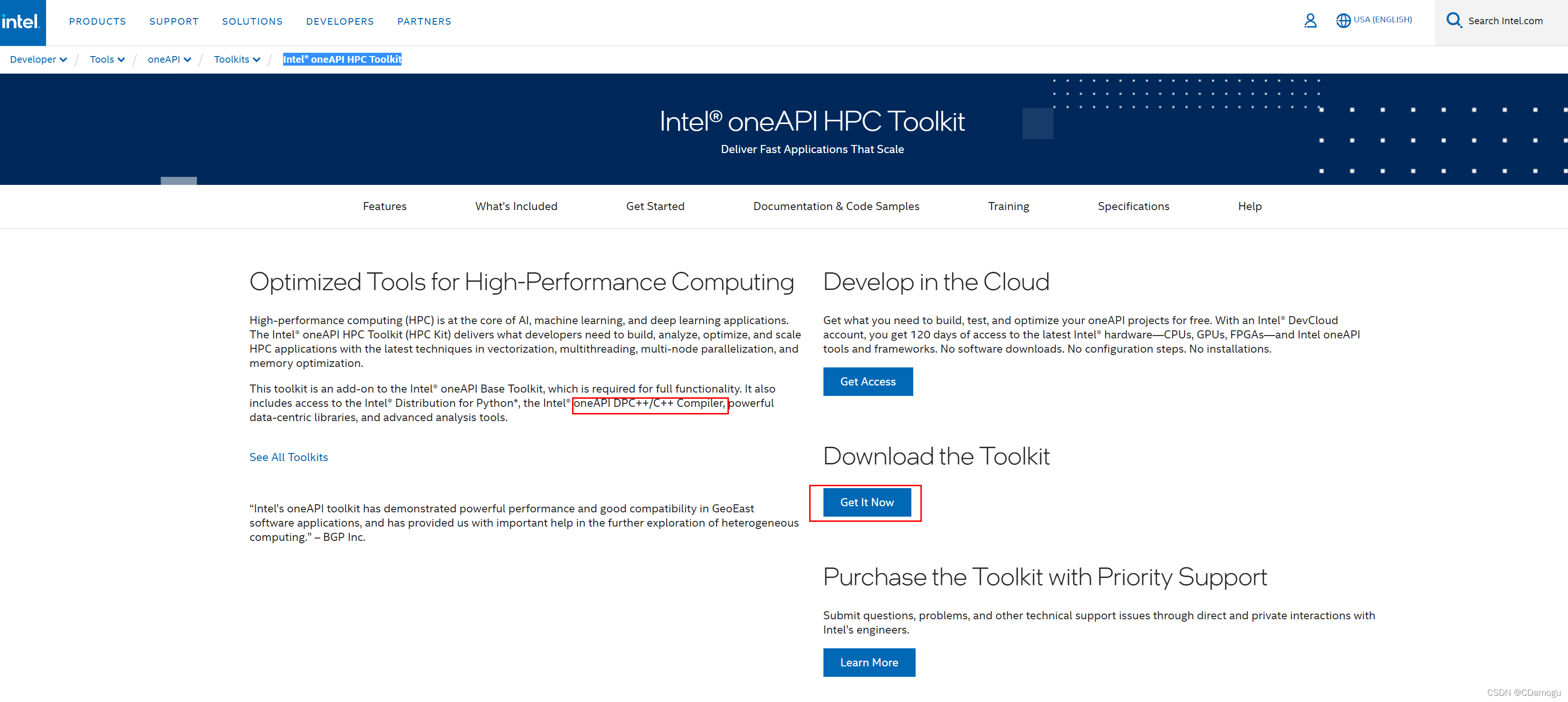Open the SUPPORT menu item
Viewport: 1568px width, 702px height.
pyautogui.click(x=172, y=21)
